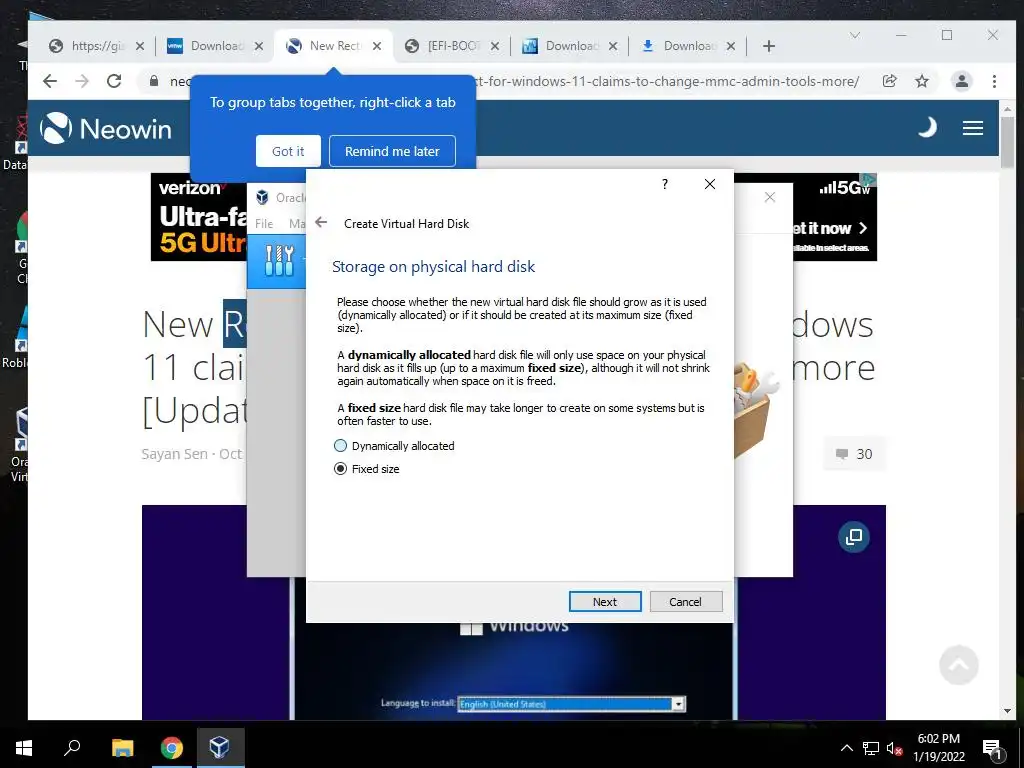
Task: Open a new Chrome tab
Action: click(x=769, y=46)
